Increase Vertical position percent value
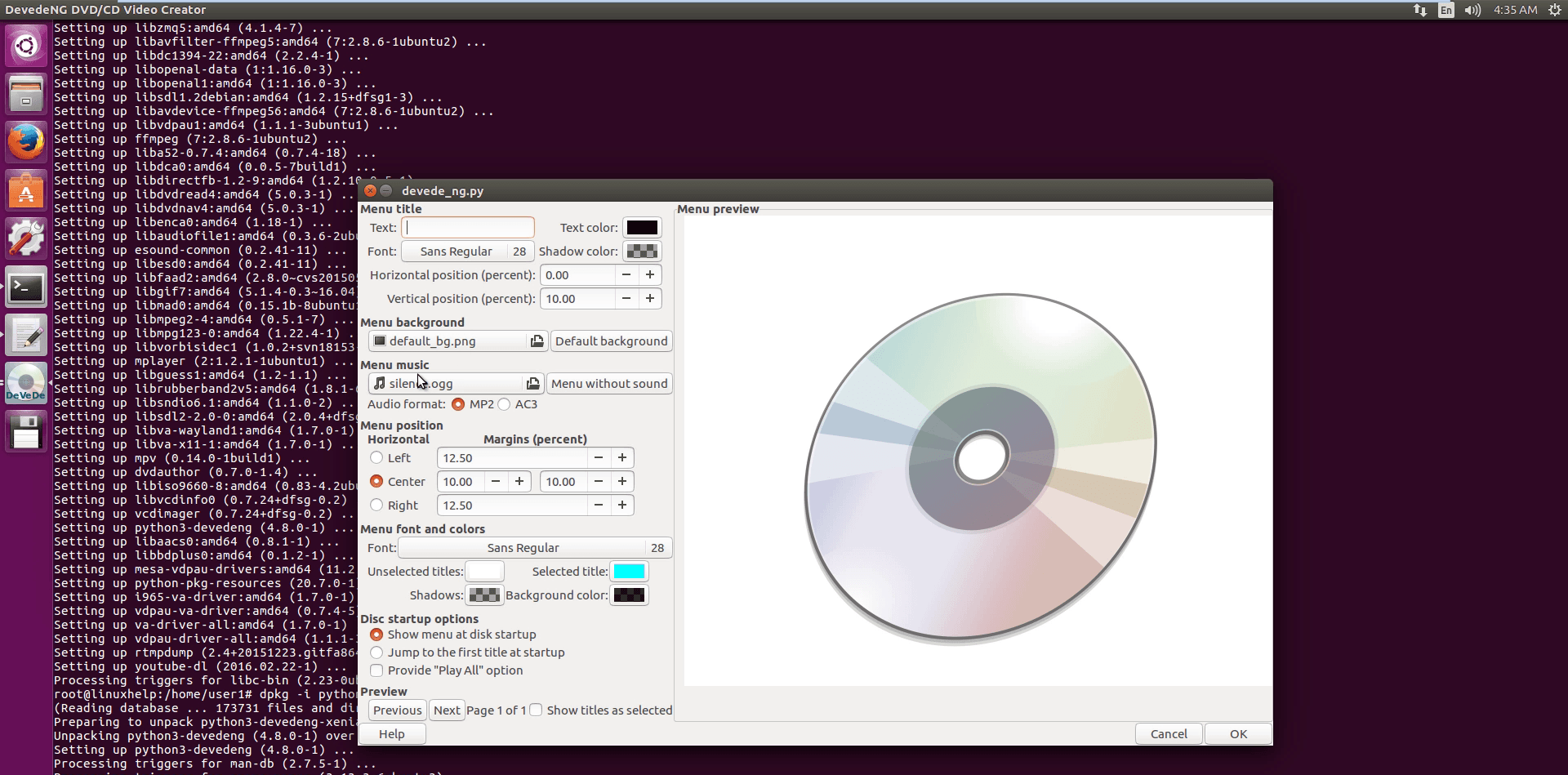The height and width of the screenshot is (775, 1568). (x=650, y=299)
